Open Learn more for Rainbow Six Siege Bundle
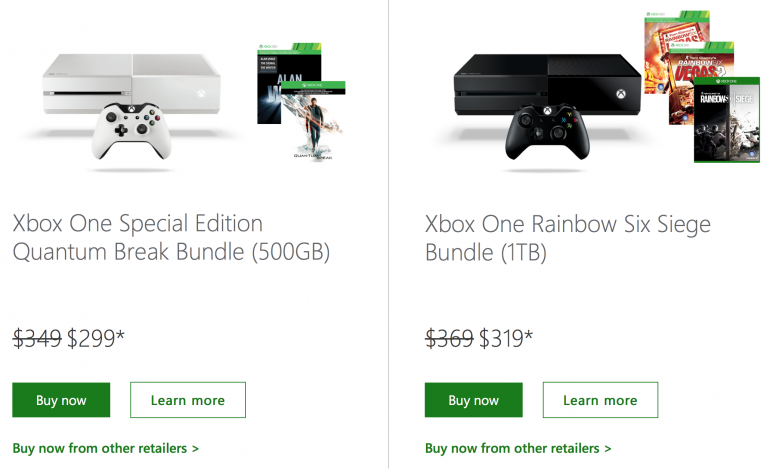This screenshot has width=770, height=470. click(x=600, y=400)
